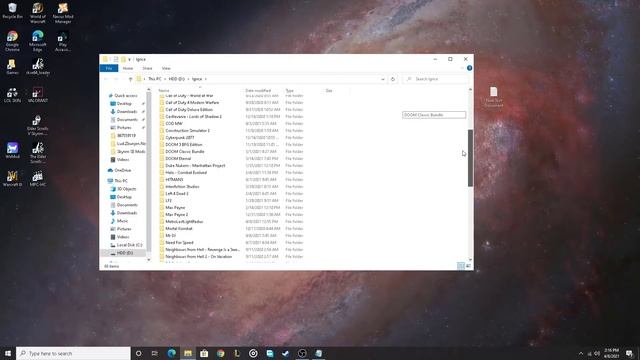
Task: Open Microsoft Edge from taskbar
Action: (x=171, y=353)
